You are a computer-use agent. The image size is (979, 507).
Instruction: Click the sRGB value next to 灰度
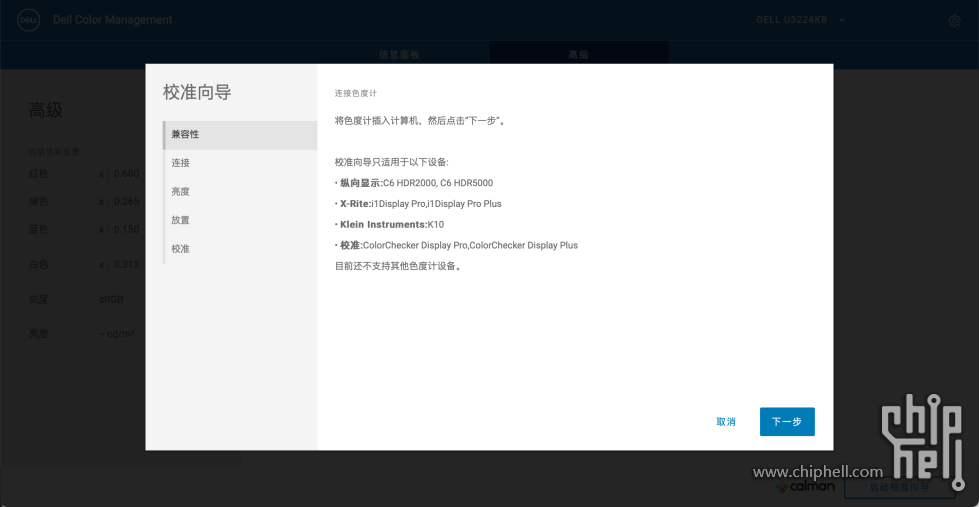[x=111, y=300]
